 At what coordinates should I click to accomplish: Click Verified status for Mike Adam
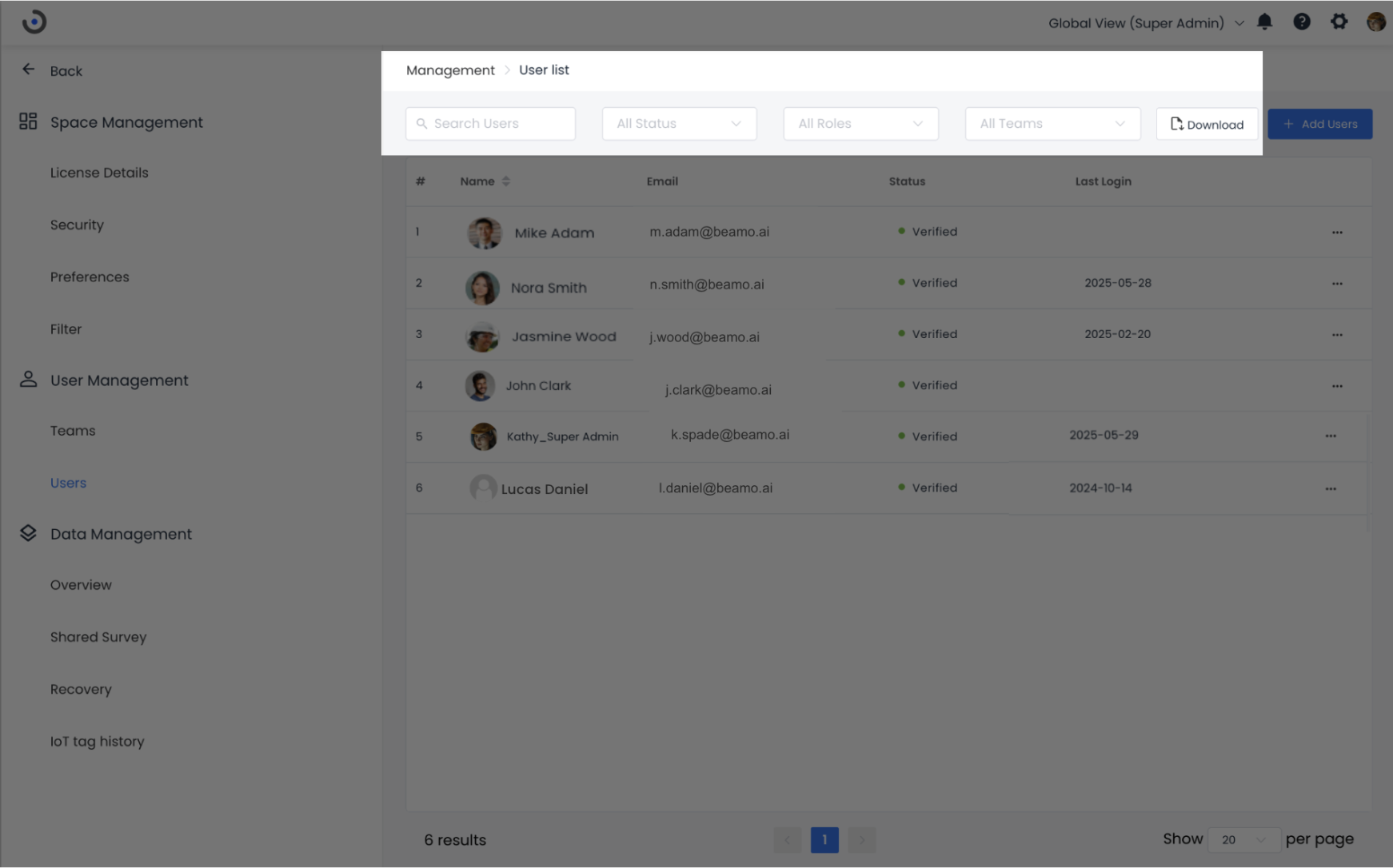[x=928, y=232]
